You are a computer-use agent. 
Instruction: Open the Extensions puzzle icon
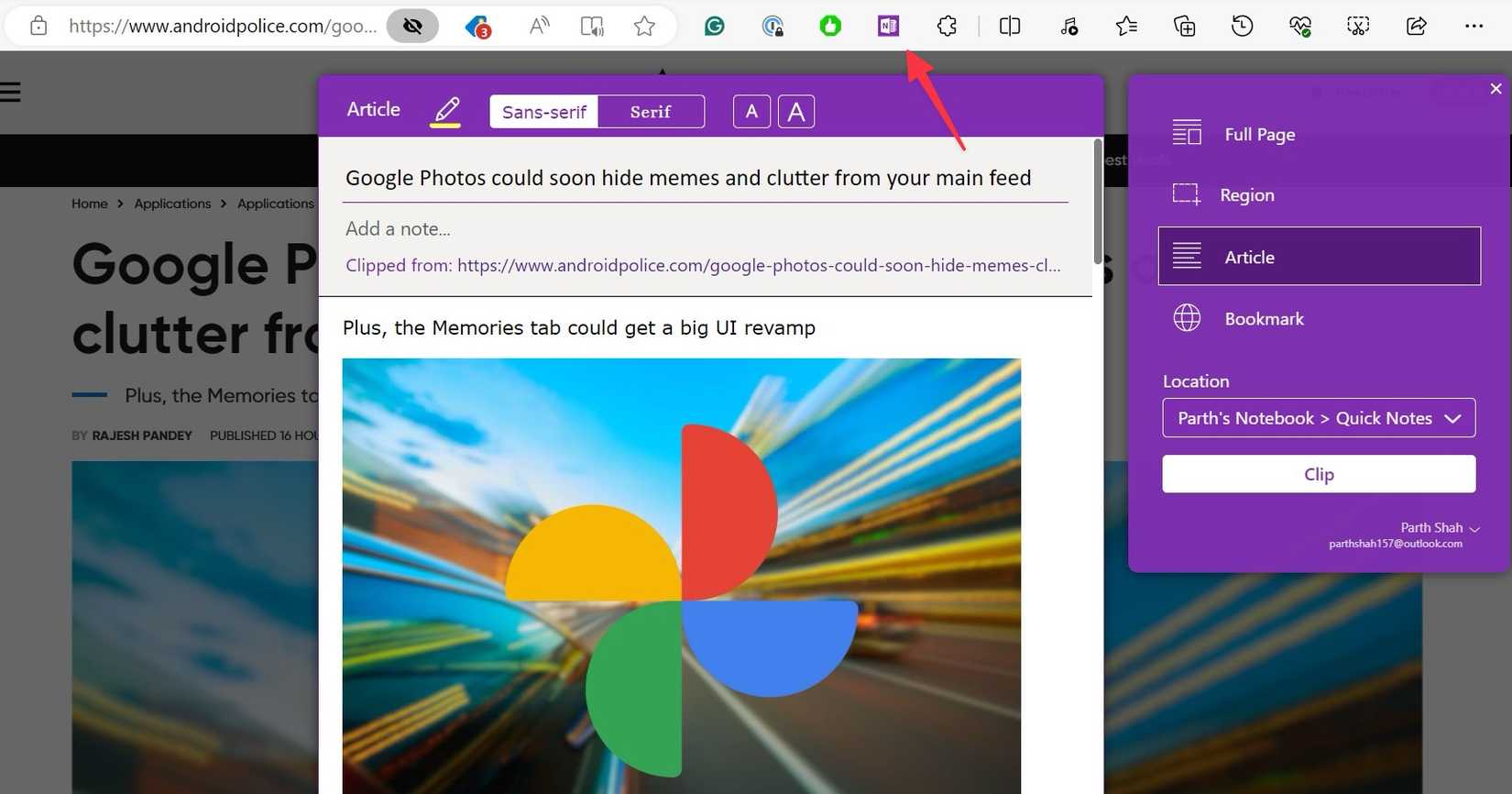point(947,27)
